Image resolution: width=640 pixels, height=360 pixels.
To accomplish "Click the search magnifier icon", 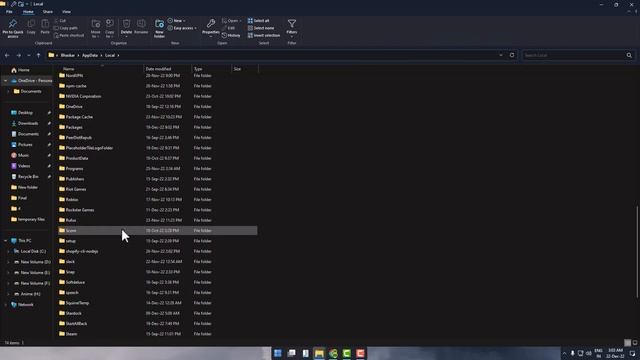I will (629, 55).
